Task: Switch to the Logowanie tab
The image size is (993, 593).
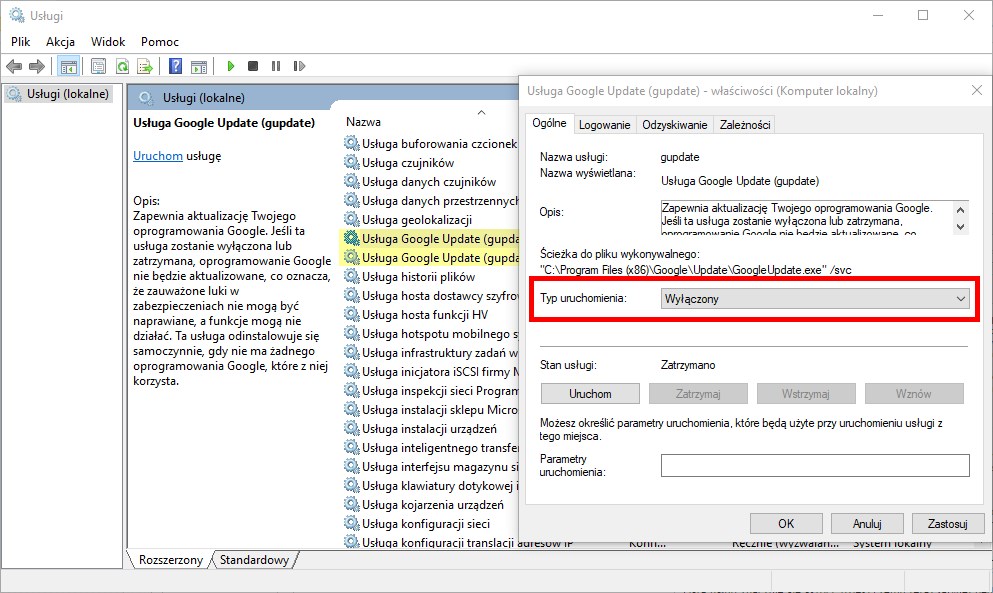Action: pos(604,125)
